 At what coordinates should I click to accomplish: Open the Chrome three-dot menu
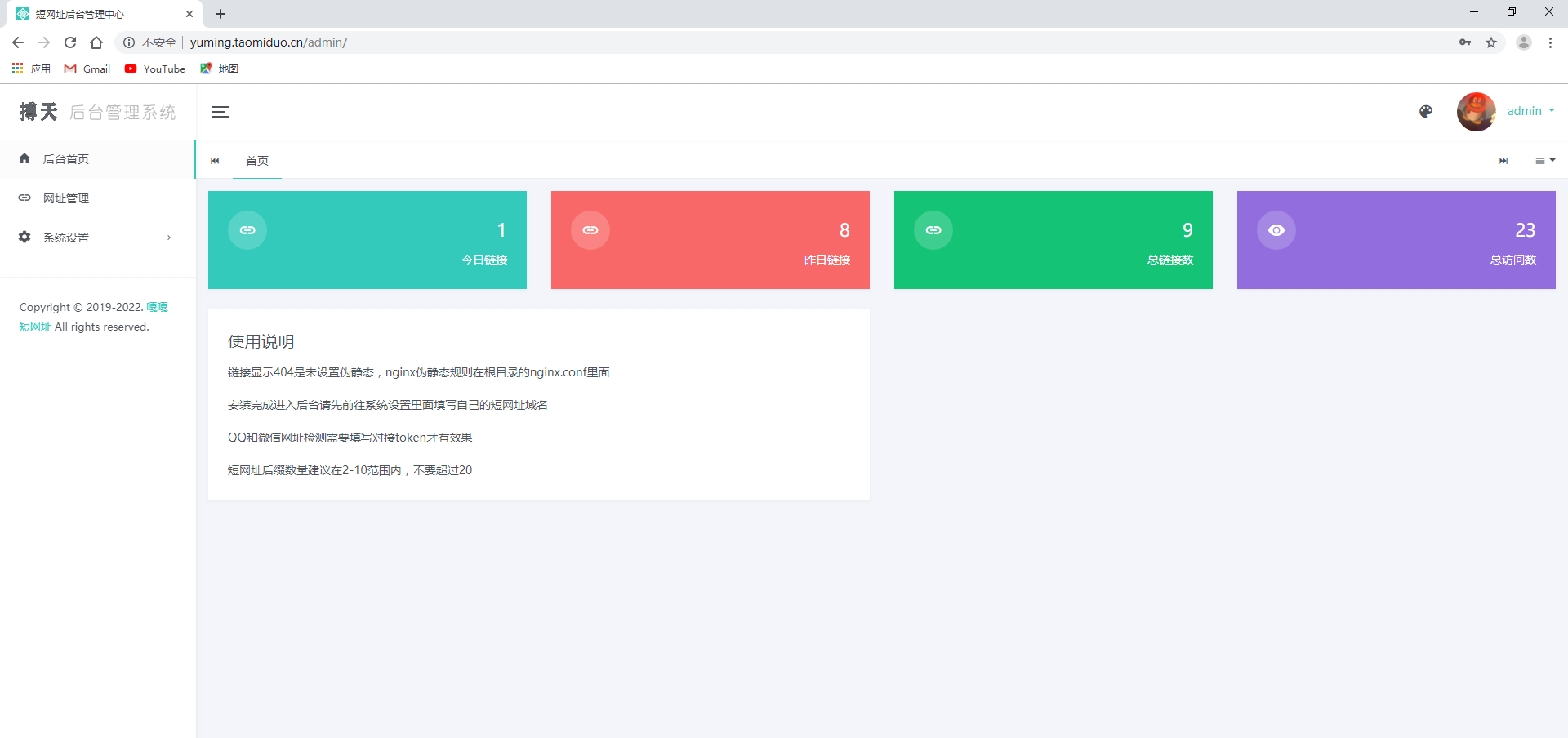coord(1550,42)
